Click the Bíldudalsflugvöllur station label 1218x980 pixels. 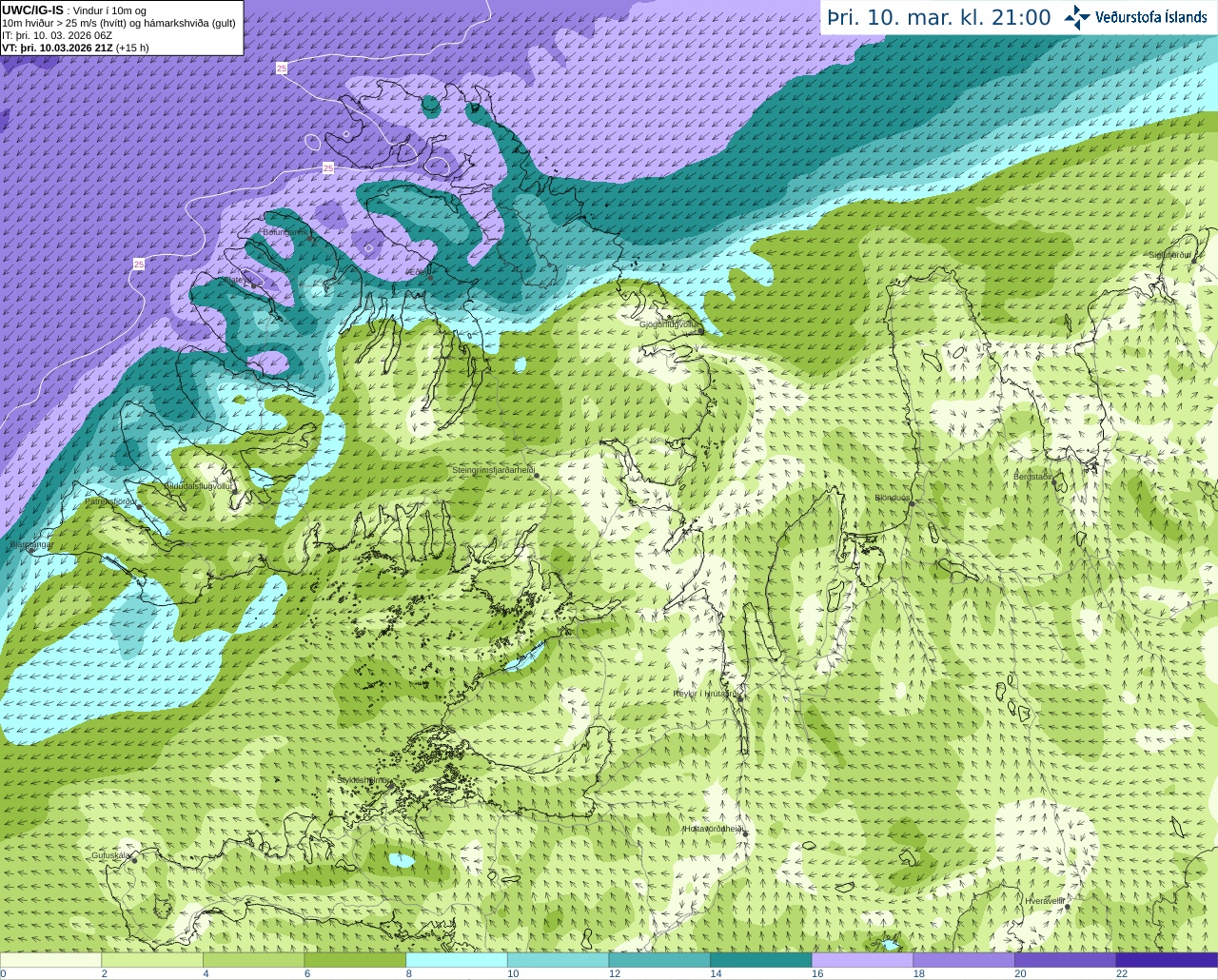coord(199,485)
